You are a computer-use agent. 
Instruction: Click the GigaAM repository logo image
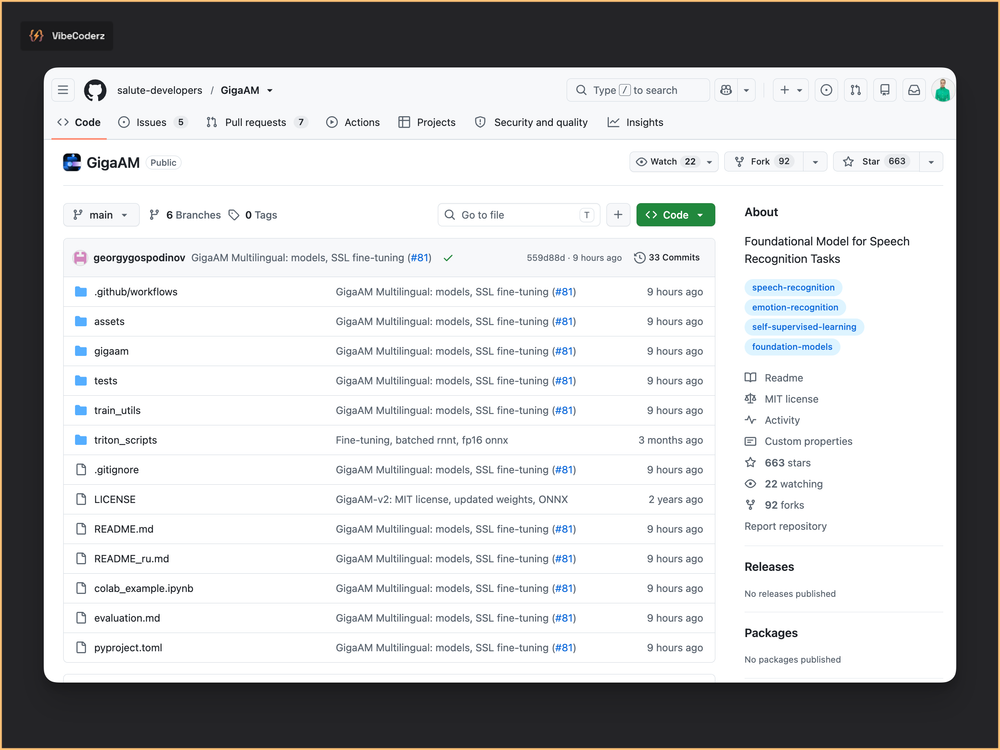pyautogui.click(x=72, y=163)
